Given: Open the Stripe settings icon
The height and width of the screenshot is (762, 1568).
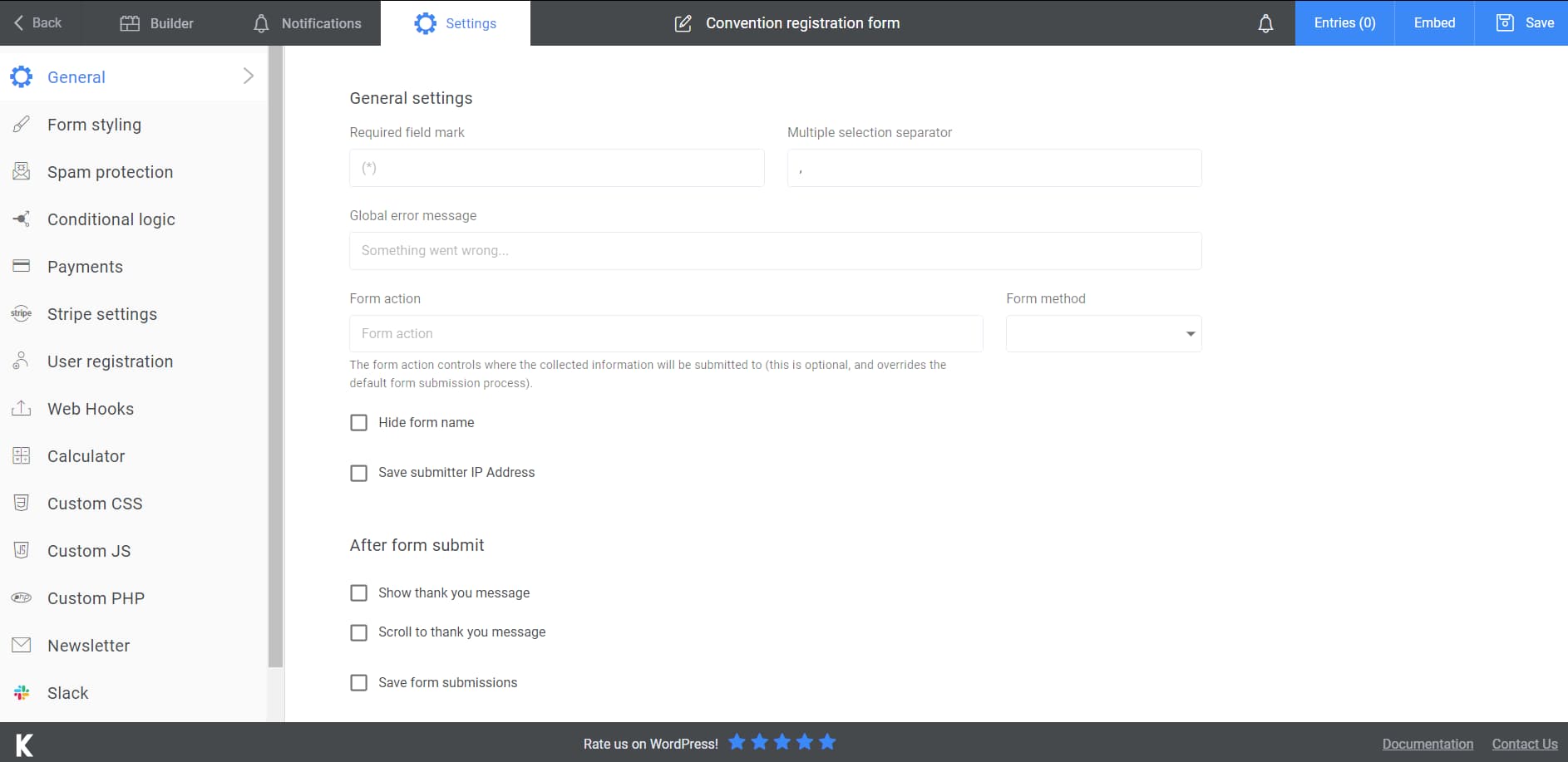Looking at the screenshot, I should pyautogui.click(x=21, y=313).
